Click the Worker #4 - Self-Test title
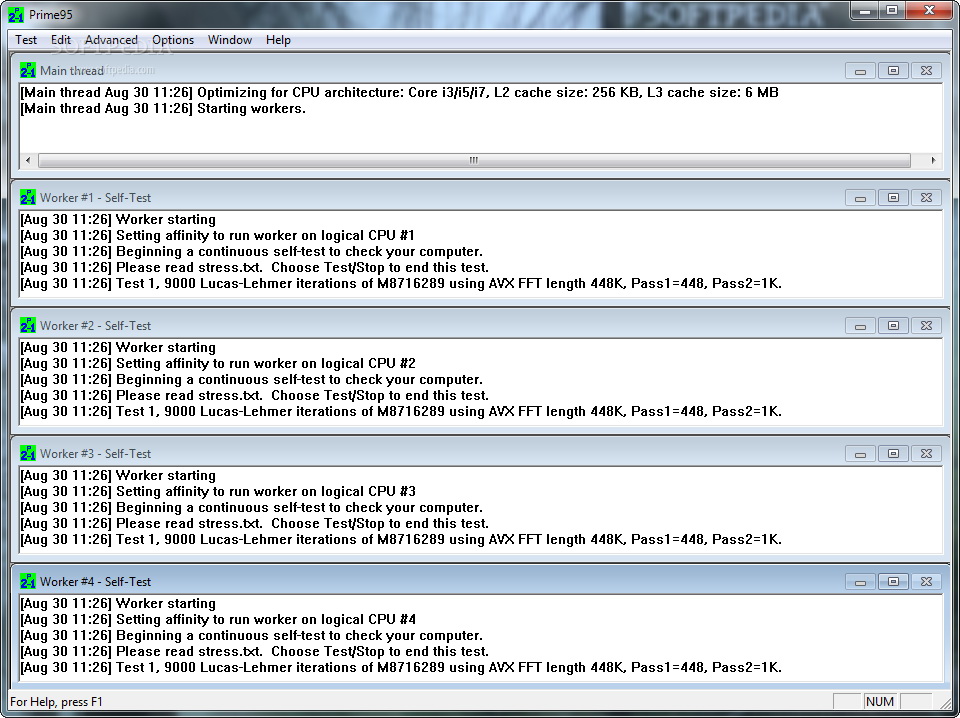 (x=96, y=581)
